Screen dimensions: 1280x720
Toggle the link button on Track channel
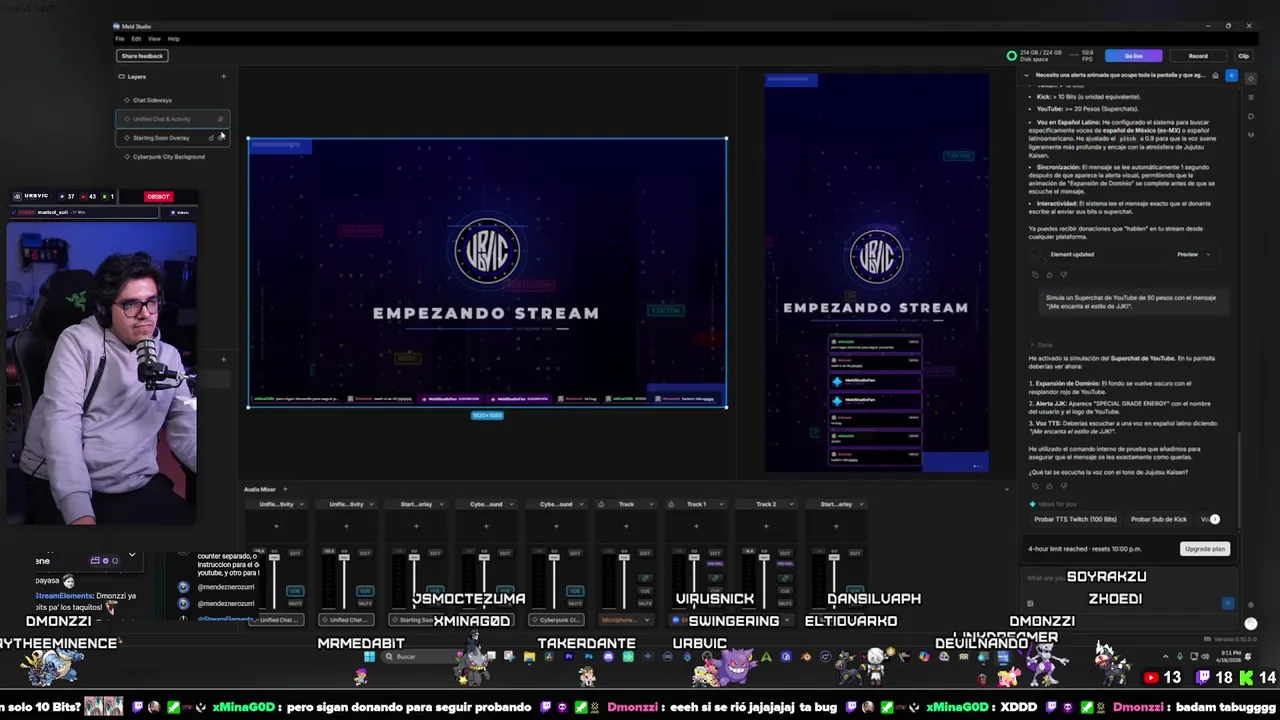pos(645,578)
